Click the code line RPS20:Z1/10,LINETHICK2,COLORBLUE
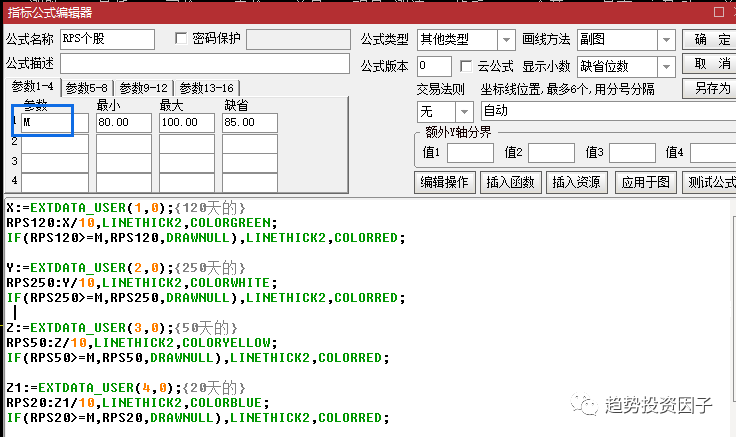736x437 pixels. (x=138, y=403)
